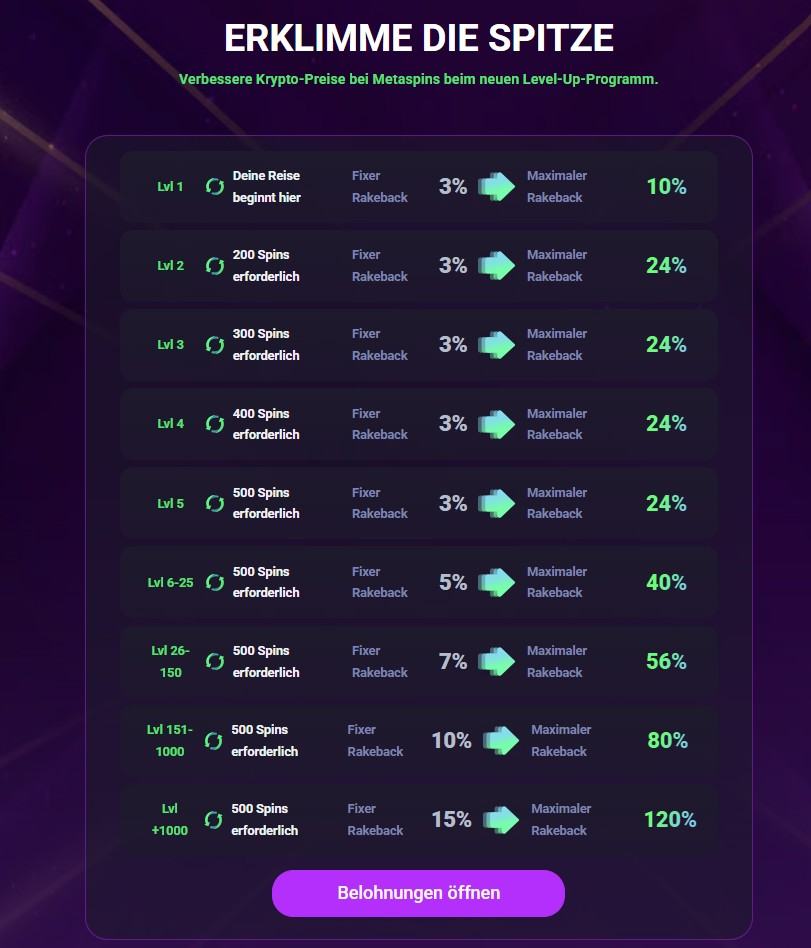The image size is (811, 948).
Task: Click the arrow icon in Lvl +1000 row
Action: (x=500, y=820)
